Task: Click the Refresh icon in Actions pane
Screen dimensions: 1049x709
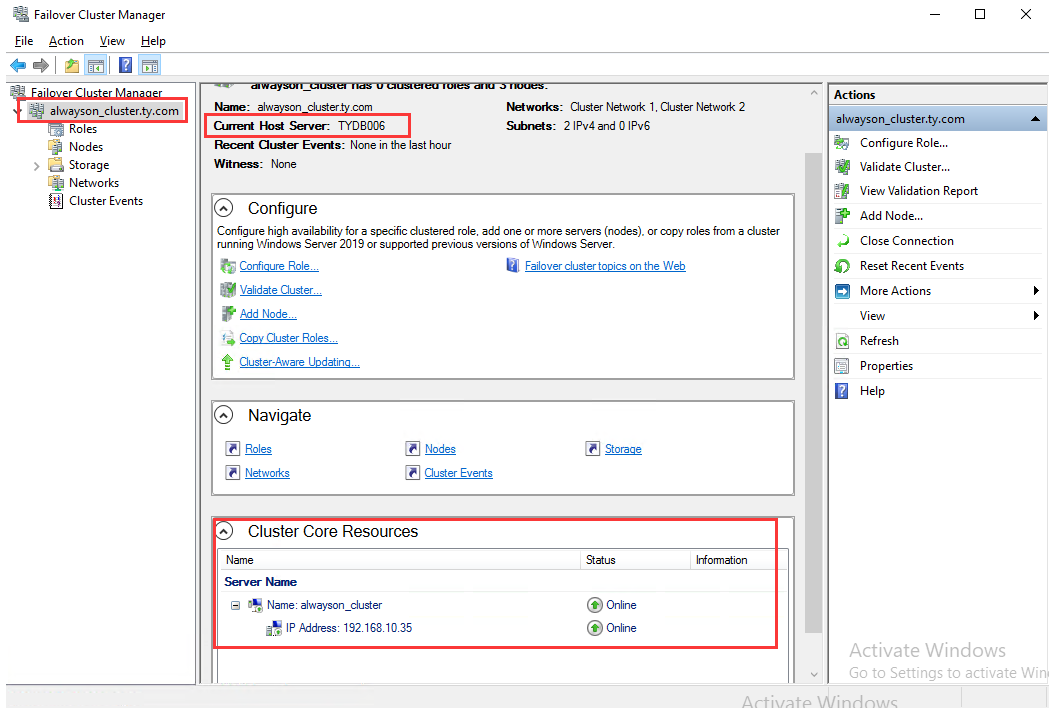Action: click(842, 341)
